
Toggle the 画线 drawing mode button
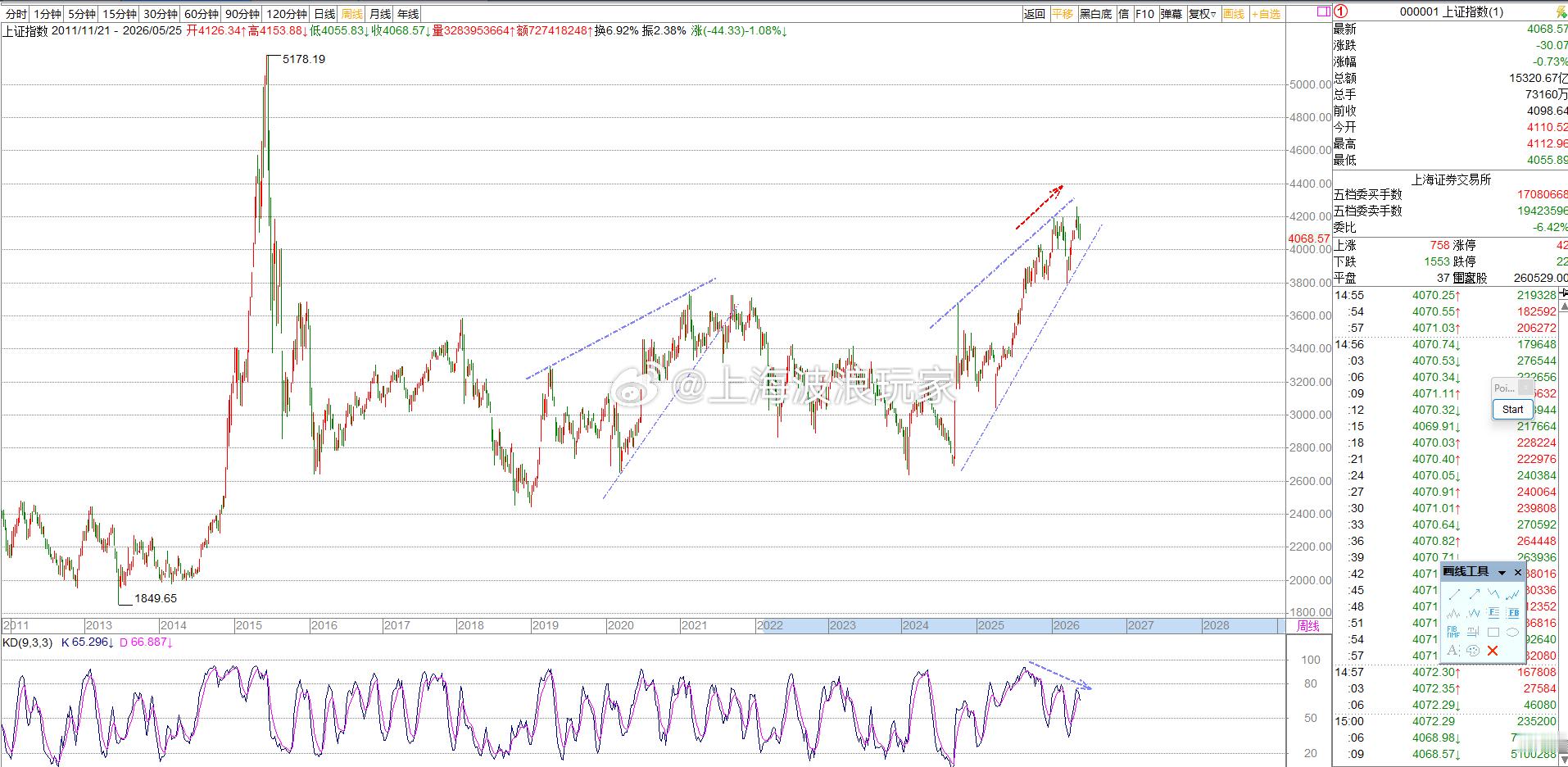[x=1234, y=14]
